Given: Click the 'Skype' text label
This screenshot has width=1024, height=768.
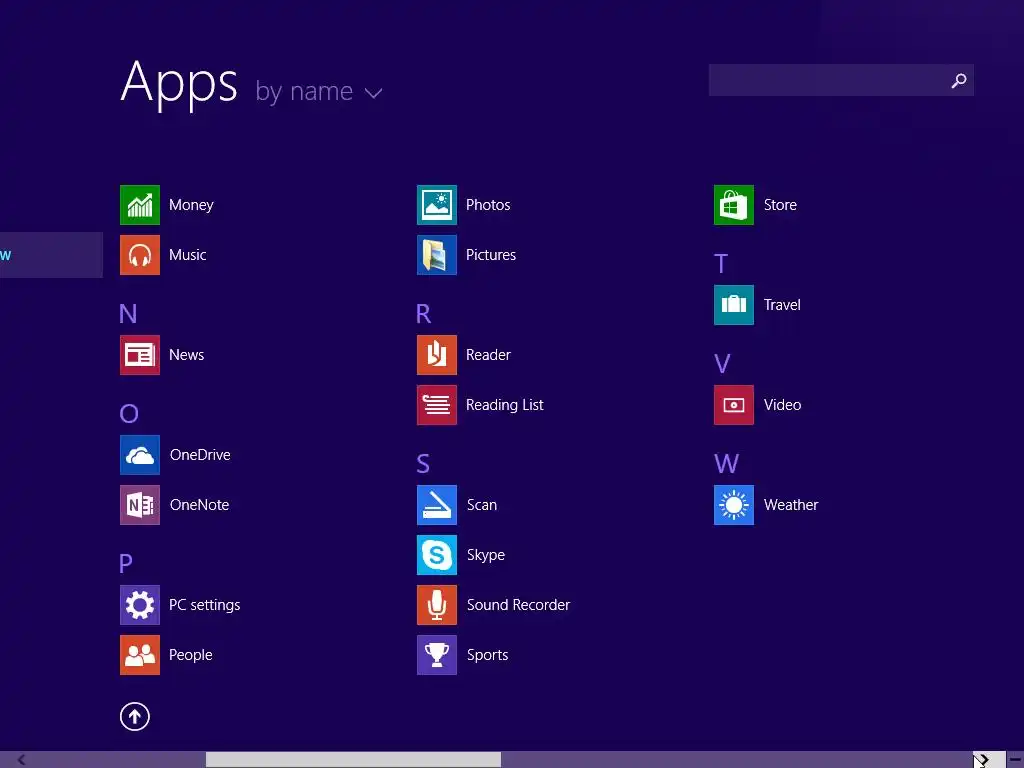Looking at the screenshot, I should 486,556.
